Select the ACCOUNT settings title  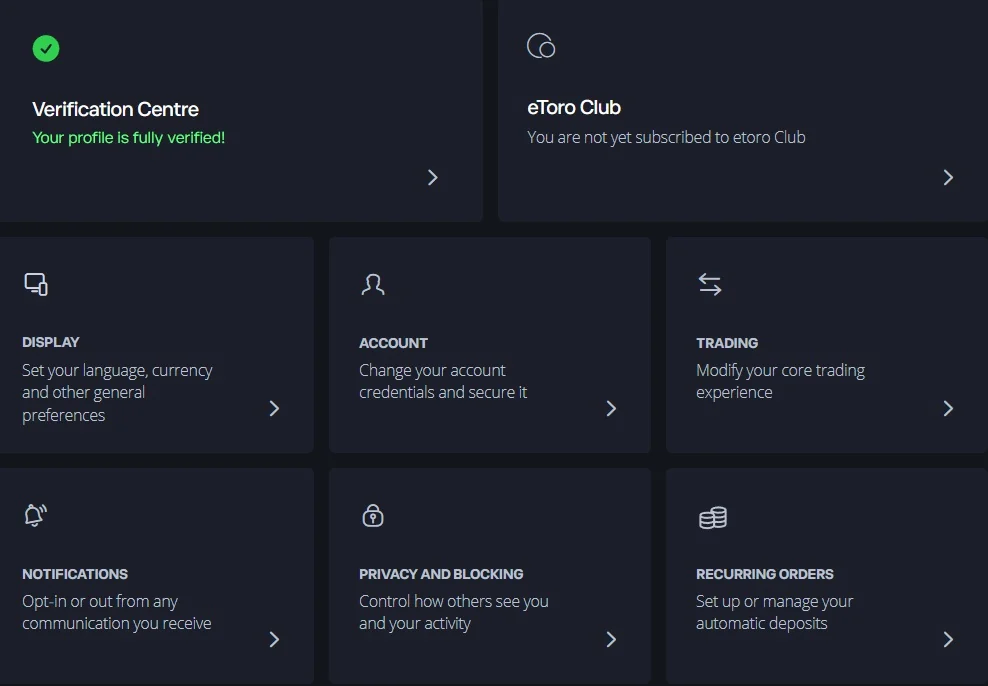point(393,343)
